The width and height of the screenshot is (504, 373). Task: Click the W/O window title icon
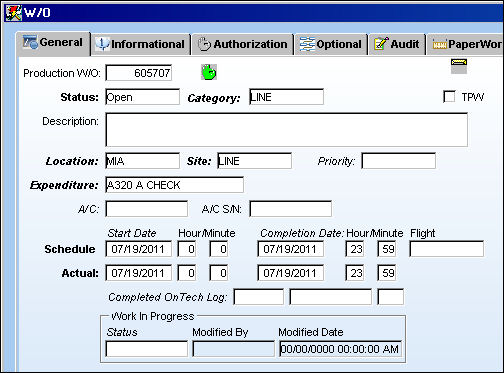click(13, 13)
